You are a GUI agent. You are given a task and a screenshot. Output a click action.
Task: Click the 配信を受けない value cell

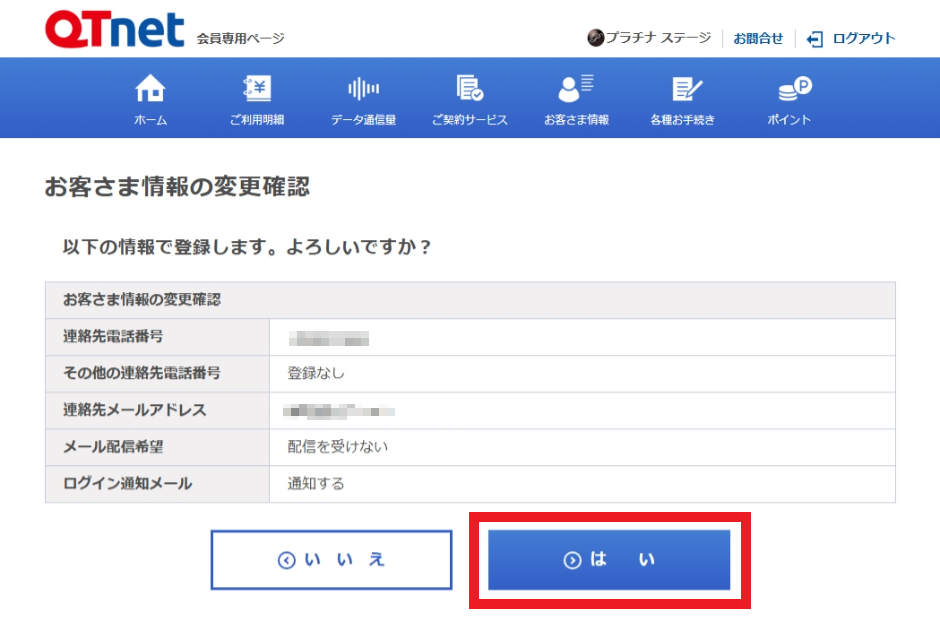coord(338,447)
